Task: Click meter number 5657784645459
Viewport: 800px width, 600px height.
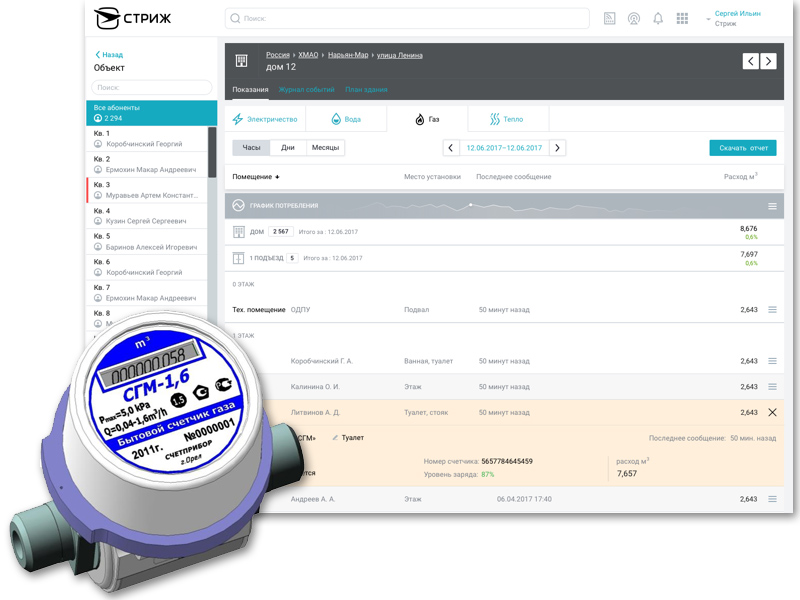Action: pos(507,461)
